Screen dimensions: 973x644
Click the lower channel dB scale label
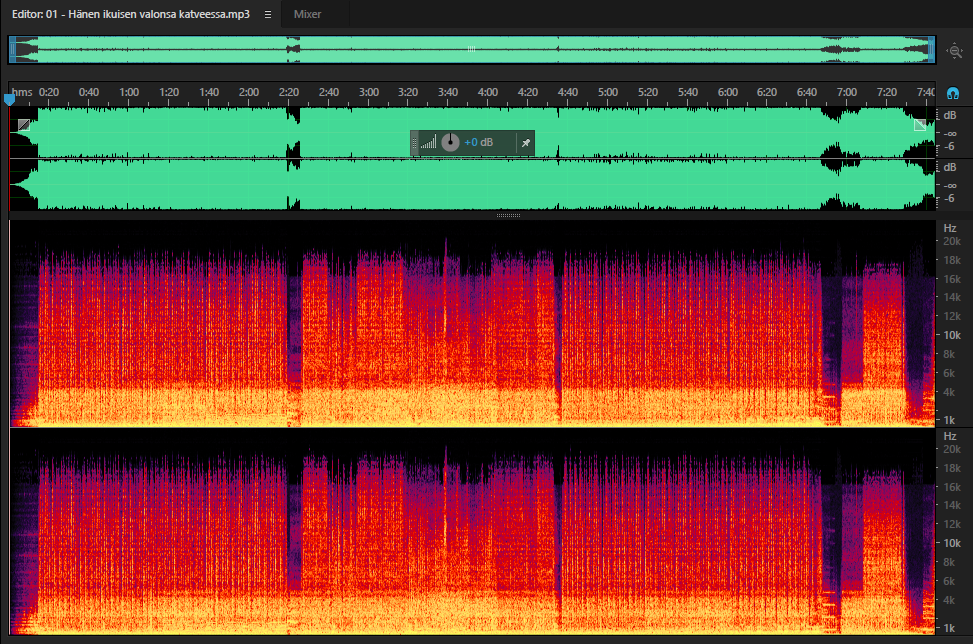pos(950,168)
